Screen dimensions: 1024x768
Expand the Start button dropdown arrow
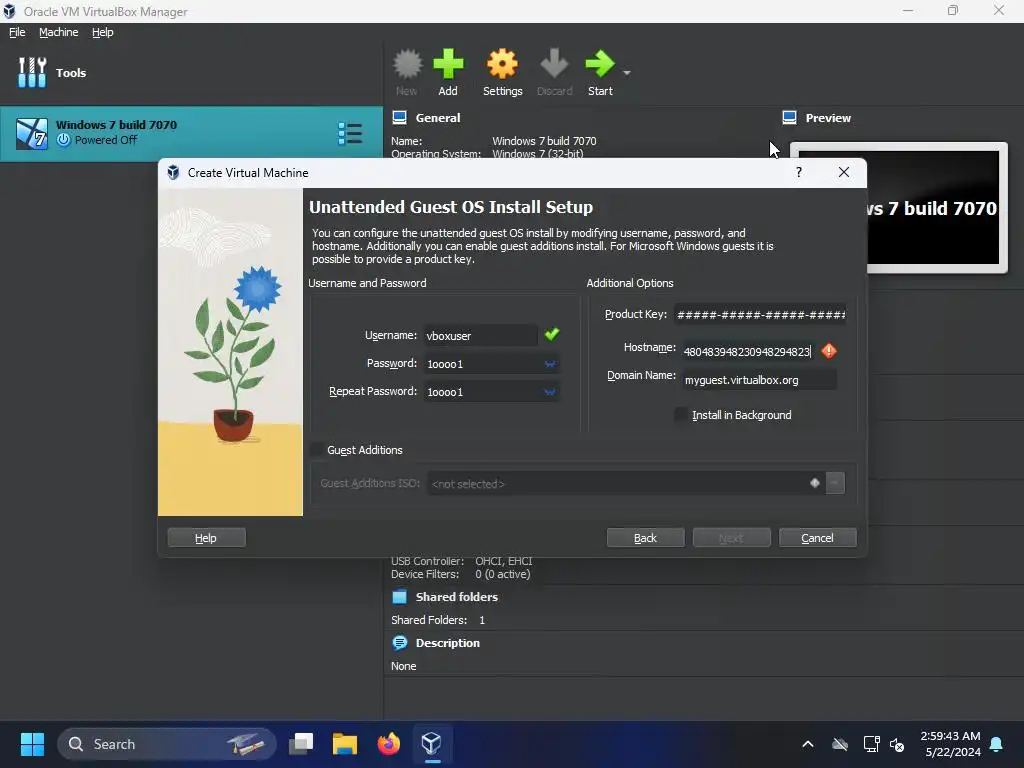click(627, 72)
